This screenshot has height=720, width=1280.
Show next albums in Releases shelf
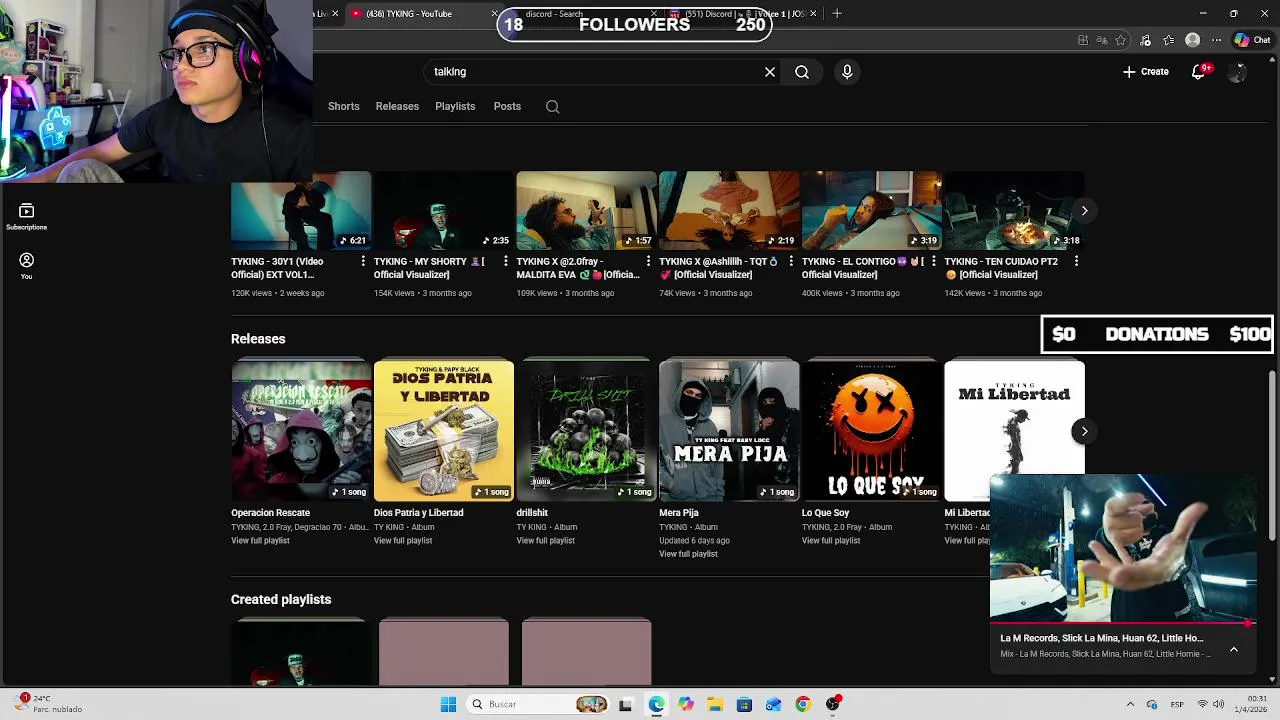point(1084,431)
